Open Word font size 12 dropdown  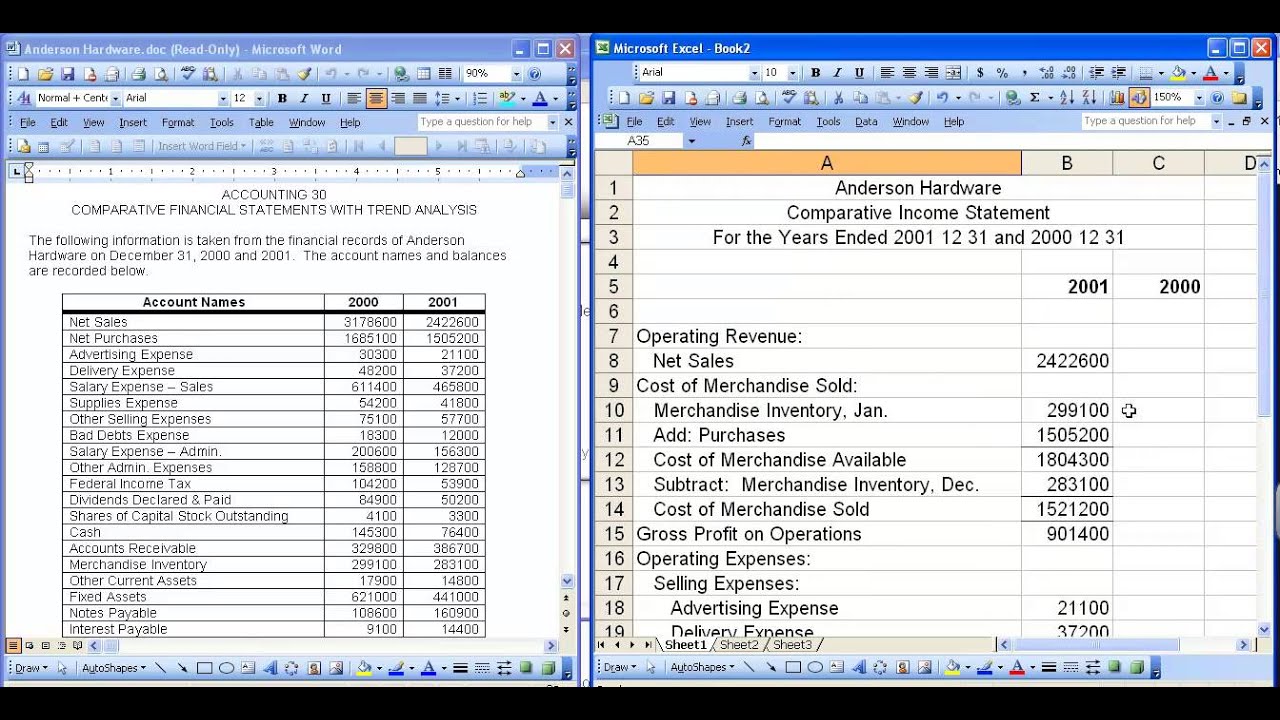tap(259, 98)
